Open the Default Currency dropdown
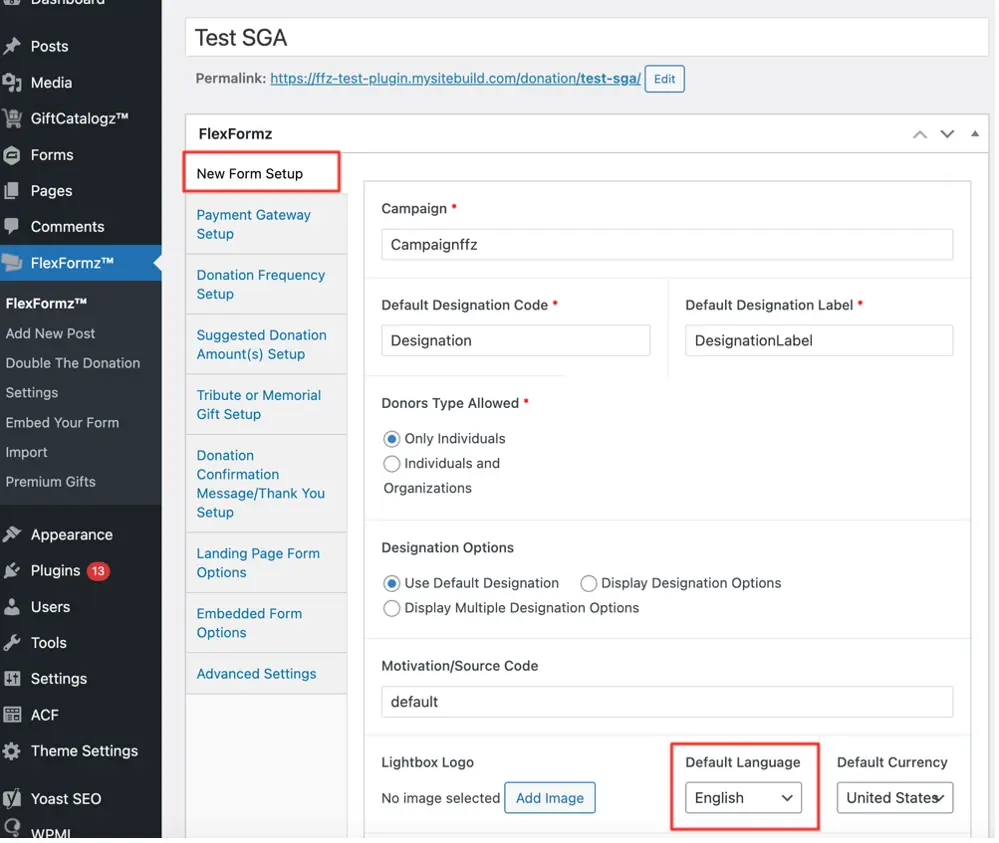The width and height of the screenshot is (999, 843). pos(894,798)
